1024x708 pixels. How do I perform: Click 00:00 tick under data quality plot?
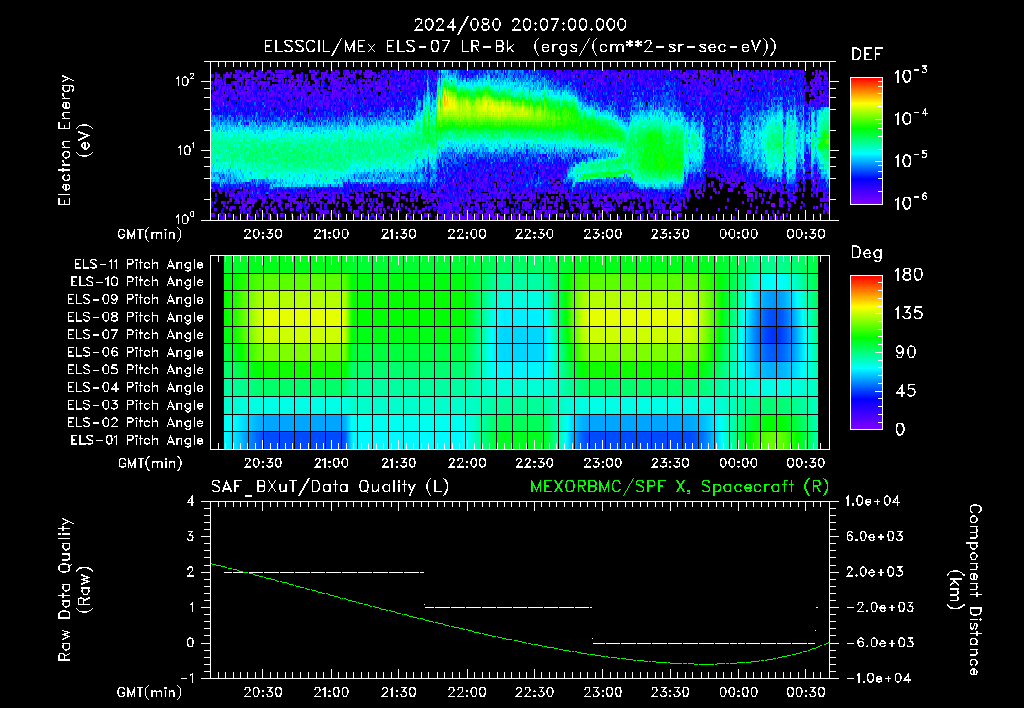click(x=738, y=692)
